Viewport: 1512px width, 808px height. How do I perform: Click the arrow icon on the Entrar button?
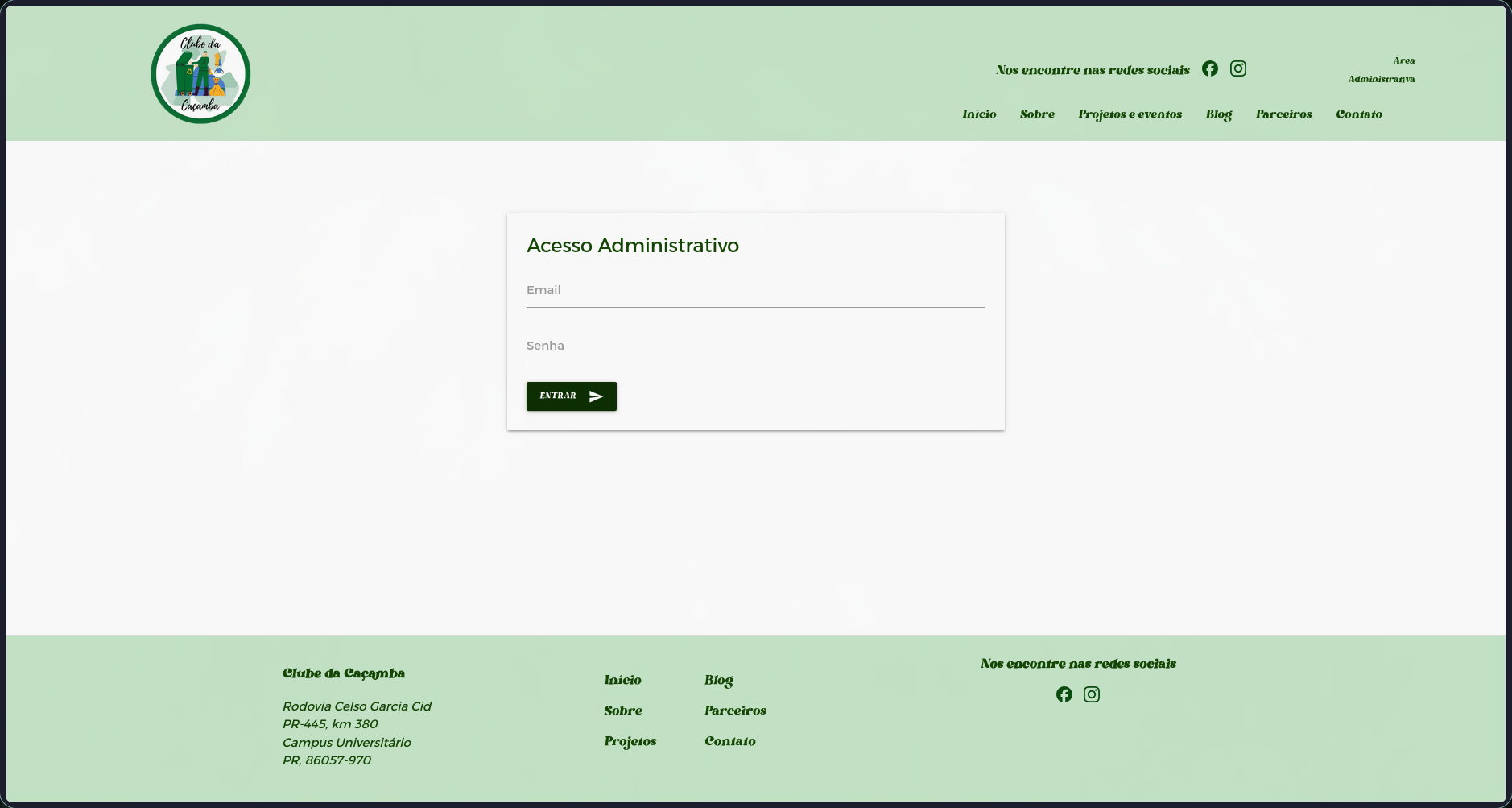[x=596, y=396]
